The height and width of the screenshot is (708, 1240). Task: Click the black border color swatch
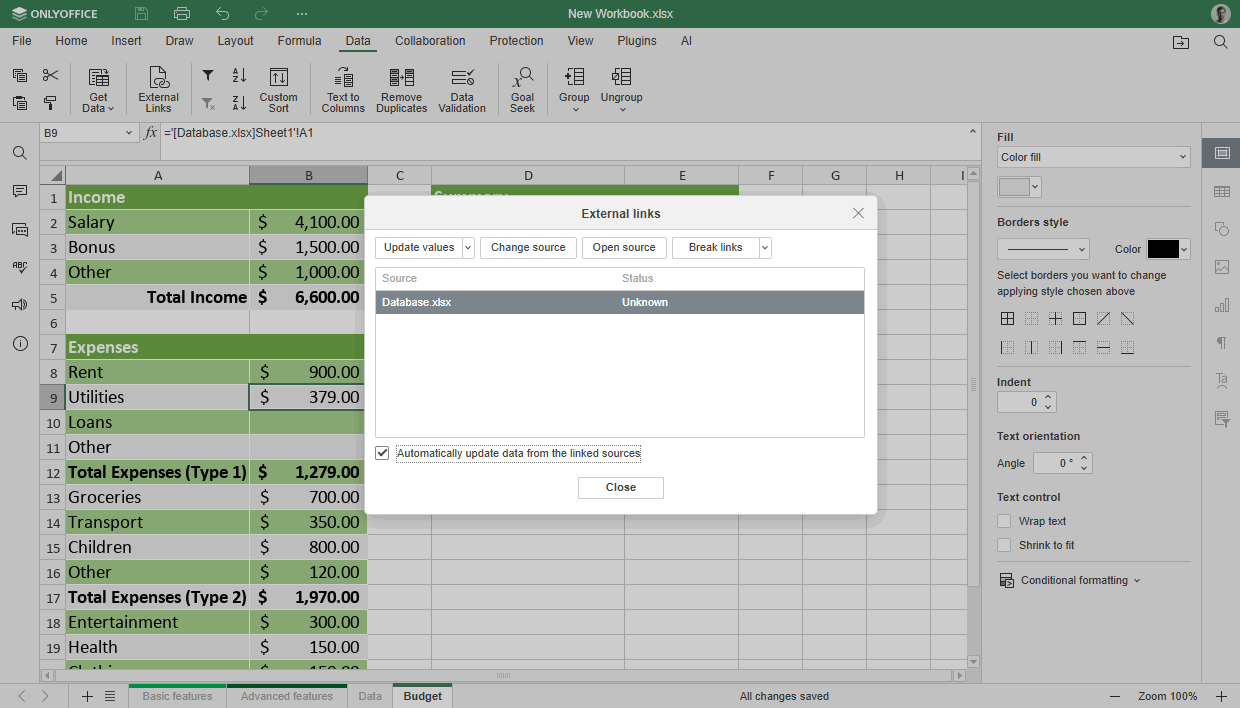coord(1163,249)
